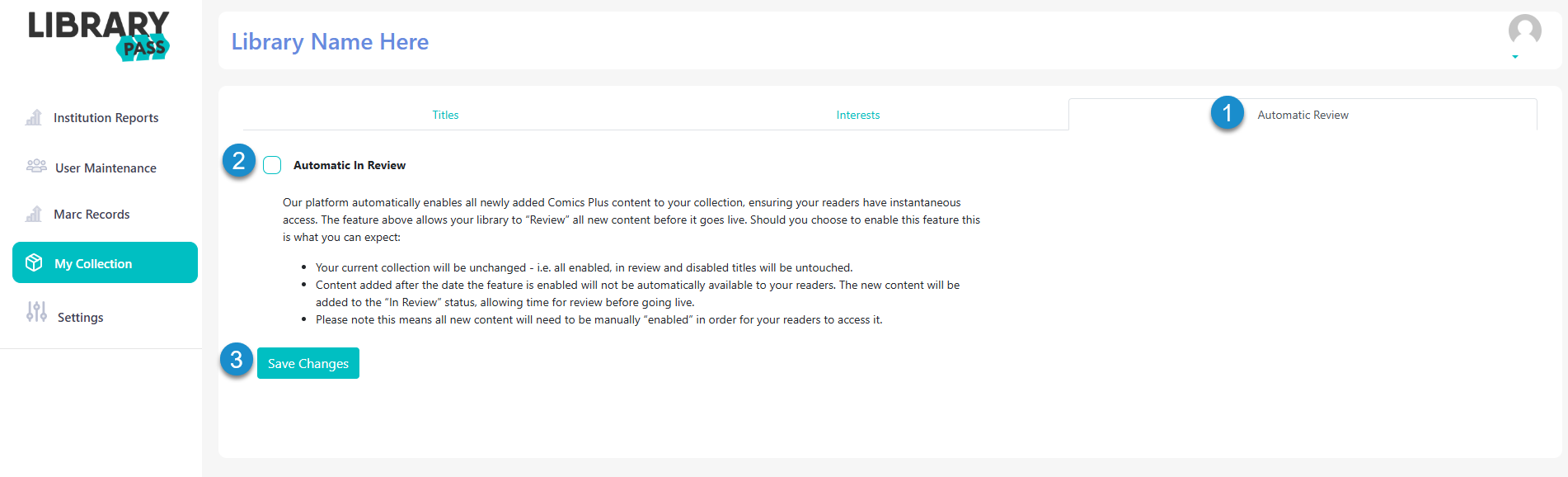Click the Library Pass logo
Viewport: 1568px width, 477px height.
pos(99,36)
